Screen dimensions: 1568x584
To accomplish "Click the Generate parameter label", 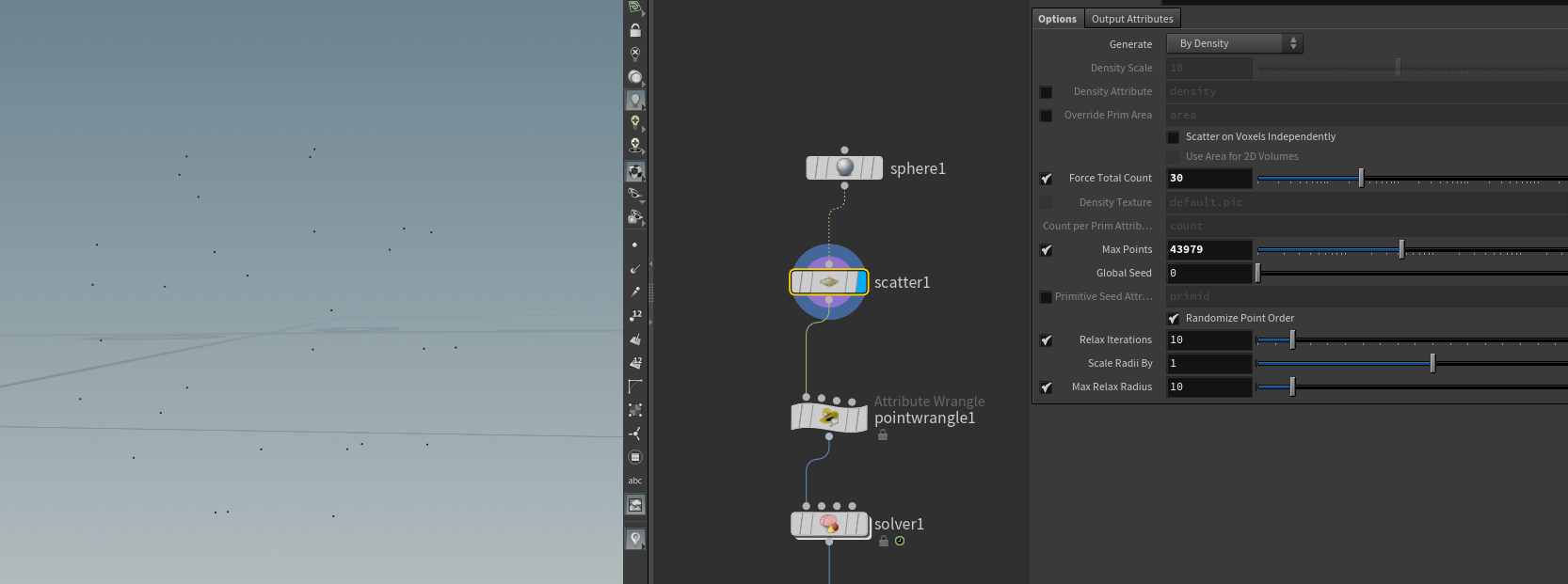I will [x=1130, y=44].
